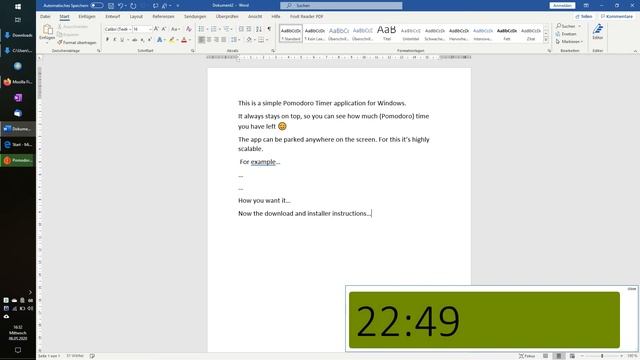Toggle bold formatting
This screenshot has height=360, width=640.
(107, 40)
